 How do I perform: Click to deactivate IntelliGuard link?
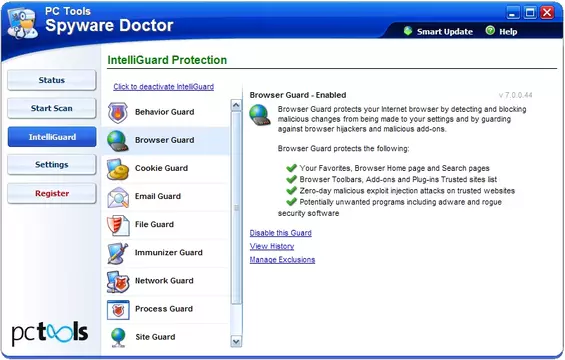pyautogui.click(x=164, y=87)
